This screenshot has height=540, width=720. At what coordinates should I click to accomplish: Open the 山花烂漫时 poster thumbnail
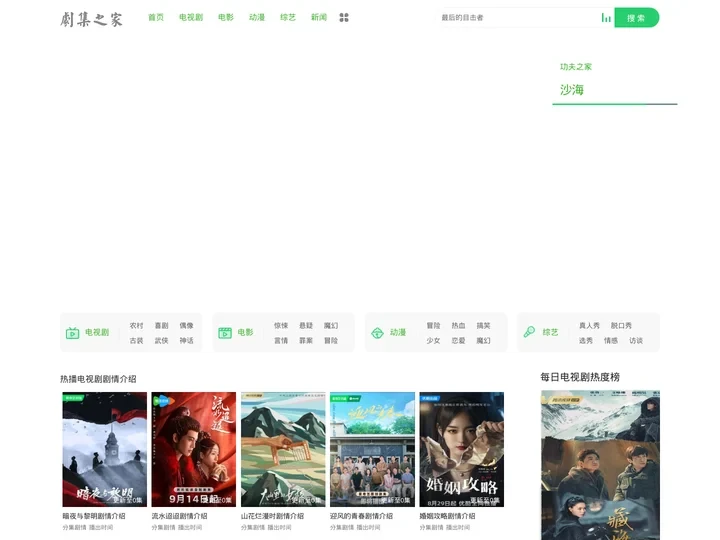pos(283,450)
